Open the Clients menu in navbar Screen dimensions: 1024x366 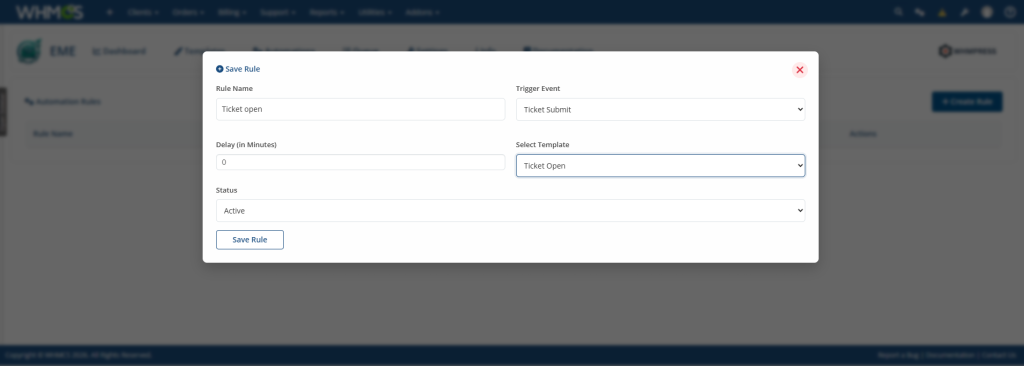pyautogui.click(x=144, y=12)
